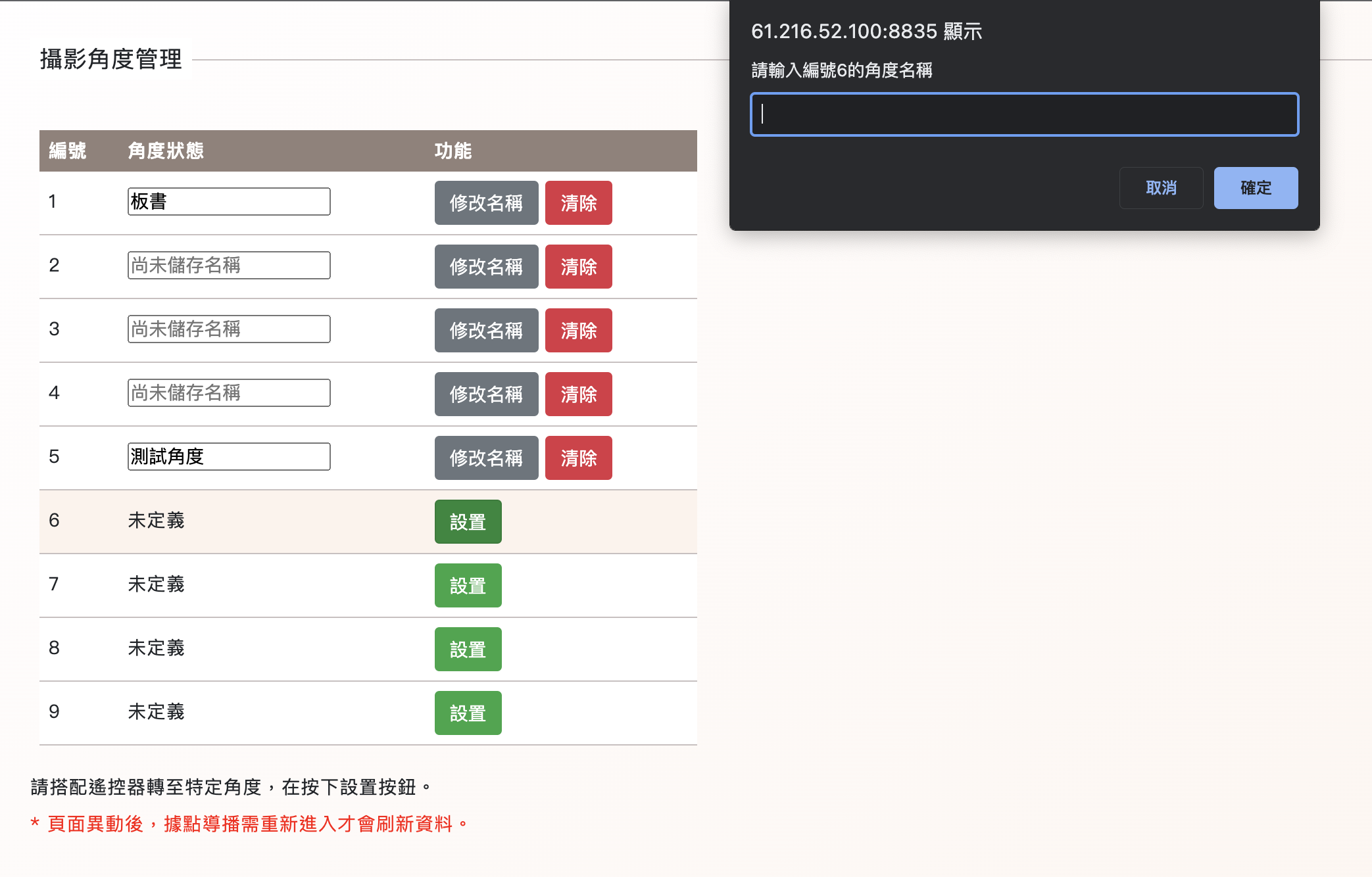Viewport: 1372px width, 877px height.
Task: Click the 未定義 text in row 8
Action: [156, 648]
